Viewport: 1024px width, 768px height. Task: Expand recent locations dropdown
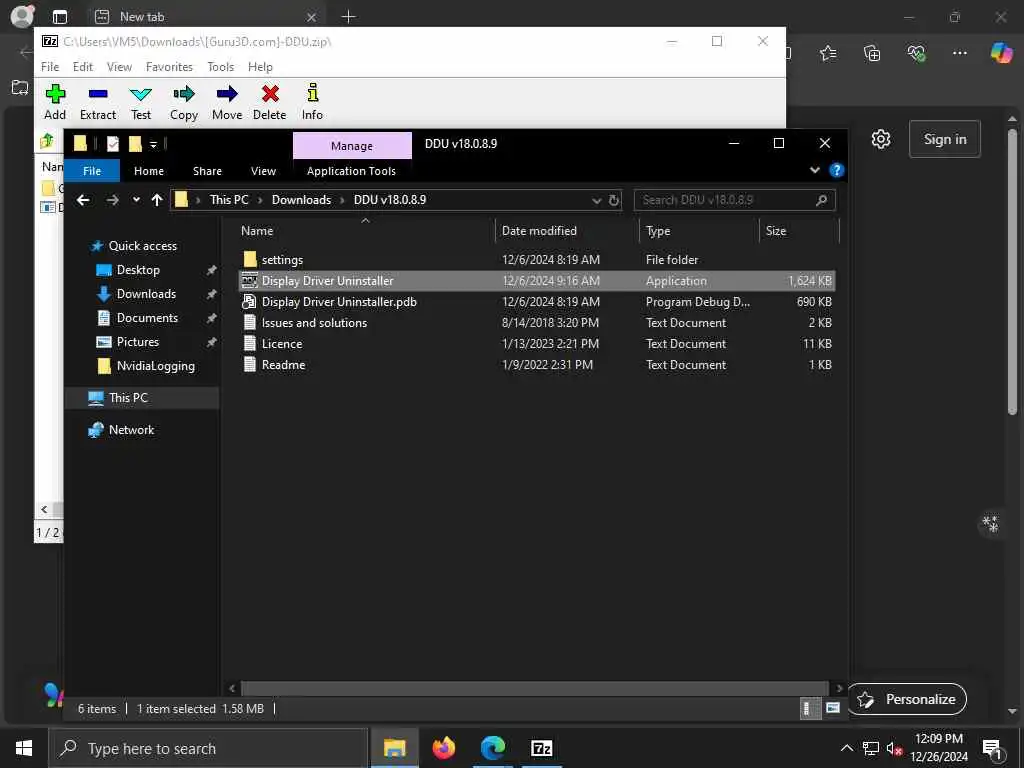click(x=136, y=200)
